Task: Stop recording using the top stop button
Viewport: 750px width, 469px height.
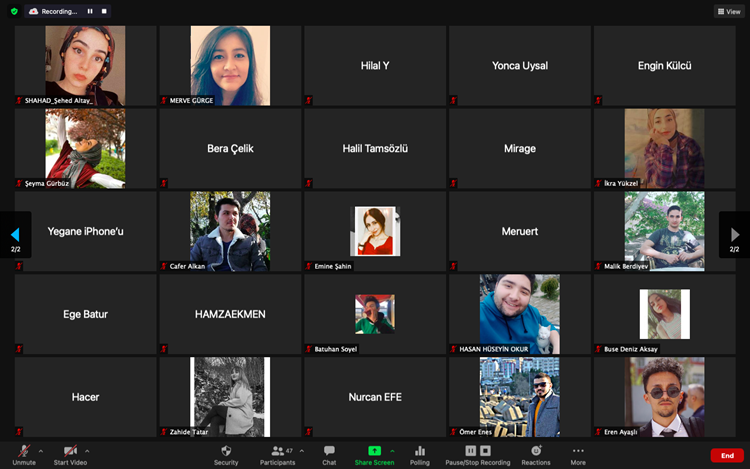Action: pyautogui.click(x=104, y=11)
